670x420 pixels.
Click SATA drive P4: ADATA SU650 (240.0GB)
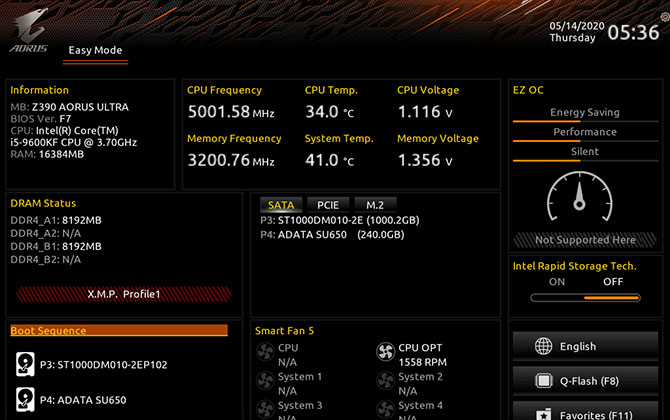click(x=332, y=235)
